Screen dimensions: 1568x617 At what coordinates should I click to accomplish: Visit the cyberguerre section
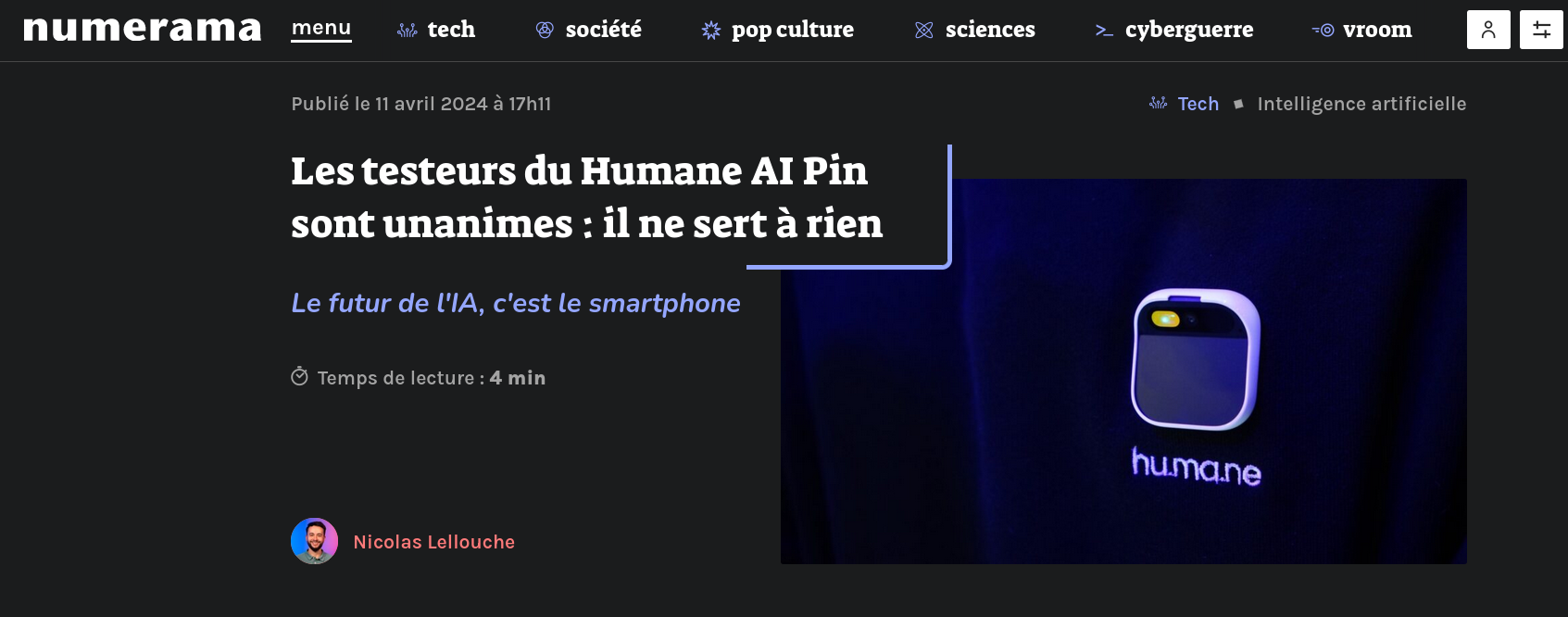1189,31
